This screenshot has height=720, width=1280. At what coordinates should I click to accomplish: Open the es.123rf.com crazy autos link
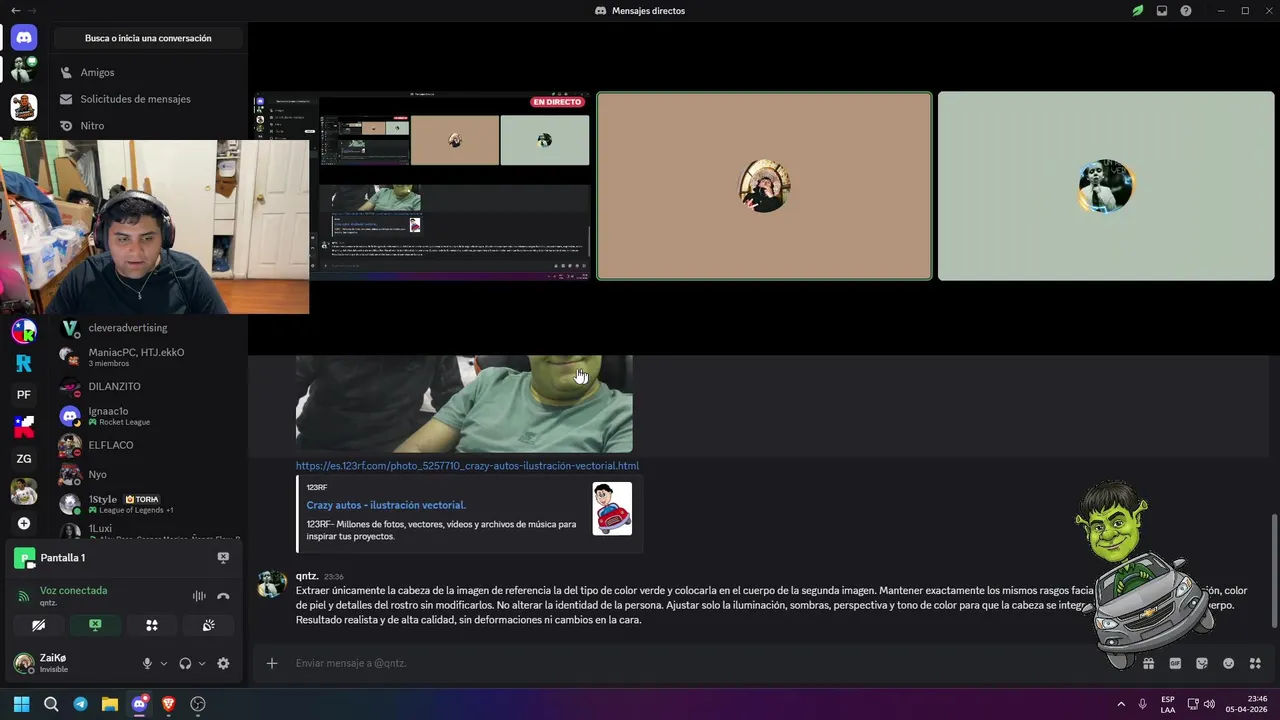coord(467,466)
